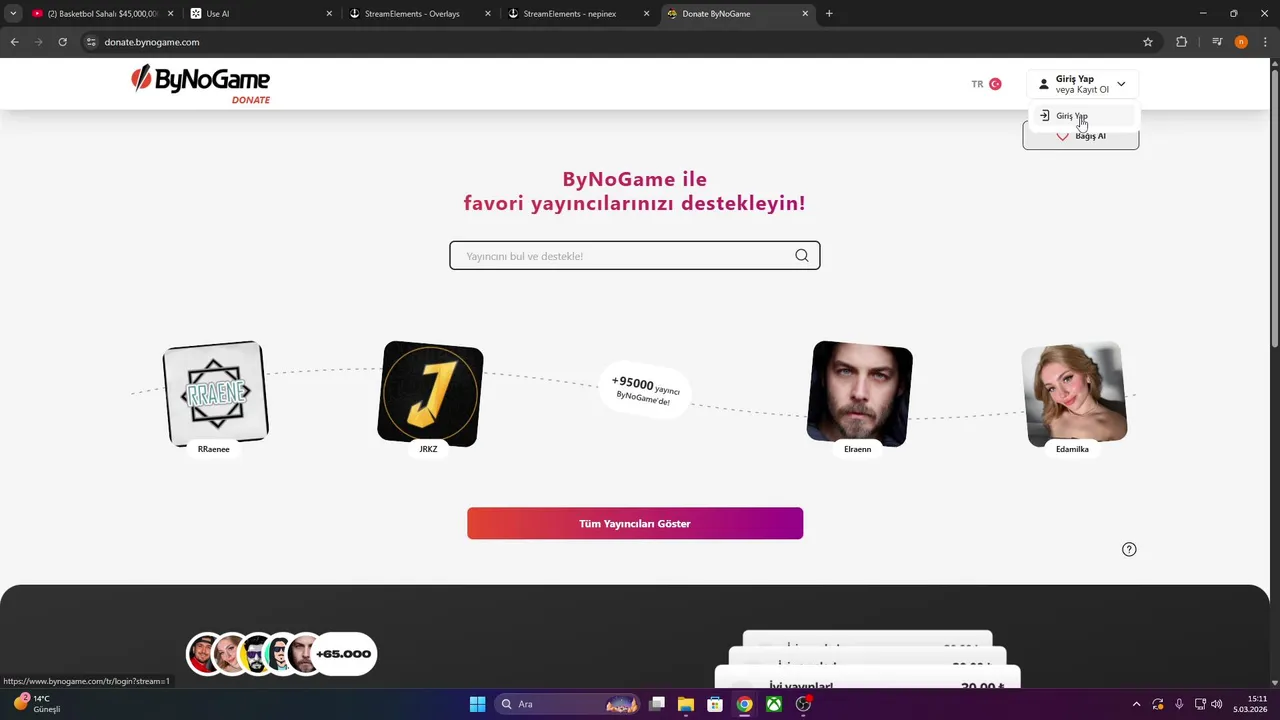Open File Explorer from the taskbar
This screenshot has width=1280, height=720.
[x=686, y=704]
